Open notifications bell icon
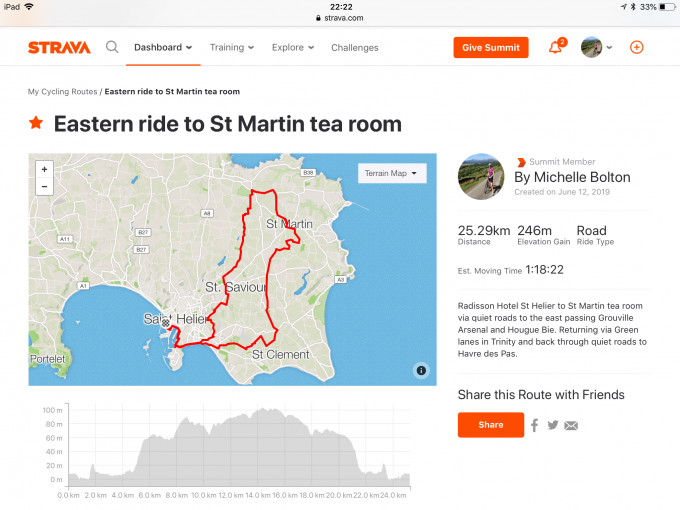The width and height of the screenshot is (680, 510). pyautogui.click(x=555, y=47)
